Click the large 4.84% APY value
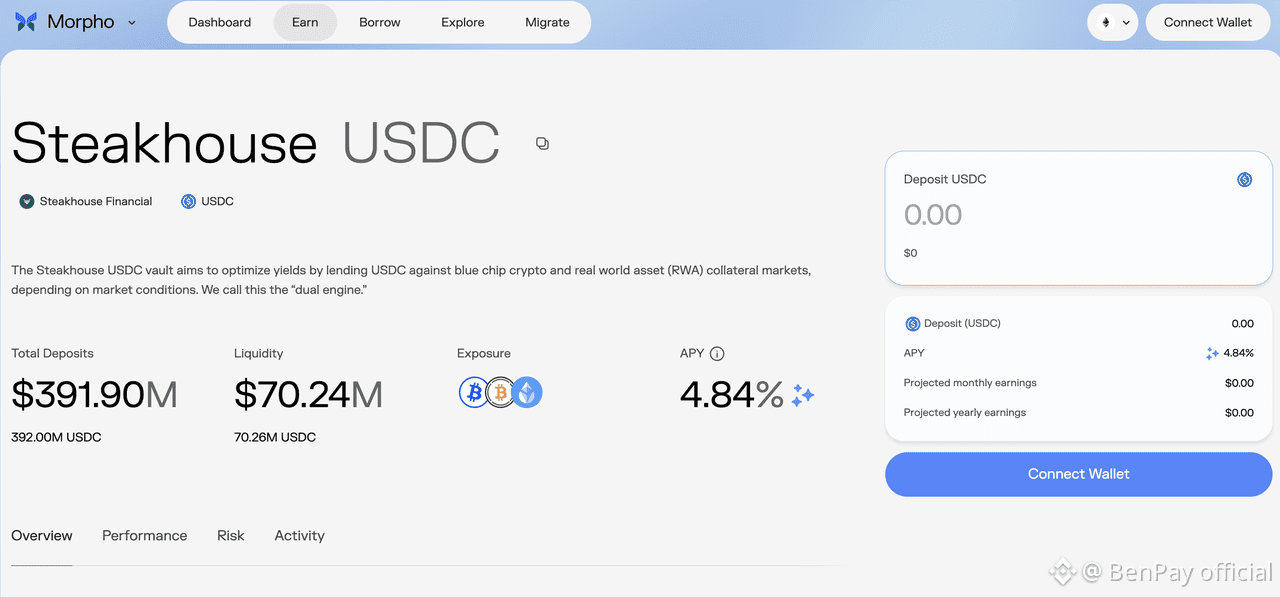 pyautogui.click(x=732, y=395)
